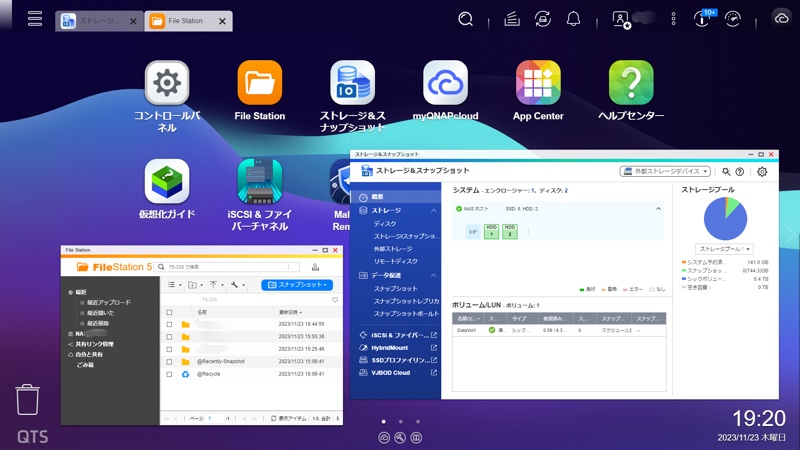Open the QTS main hamburger menu
800x450 pixels.
[35, 19]
